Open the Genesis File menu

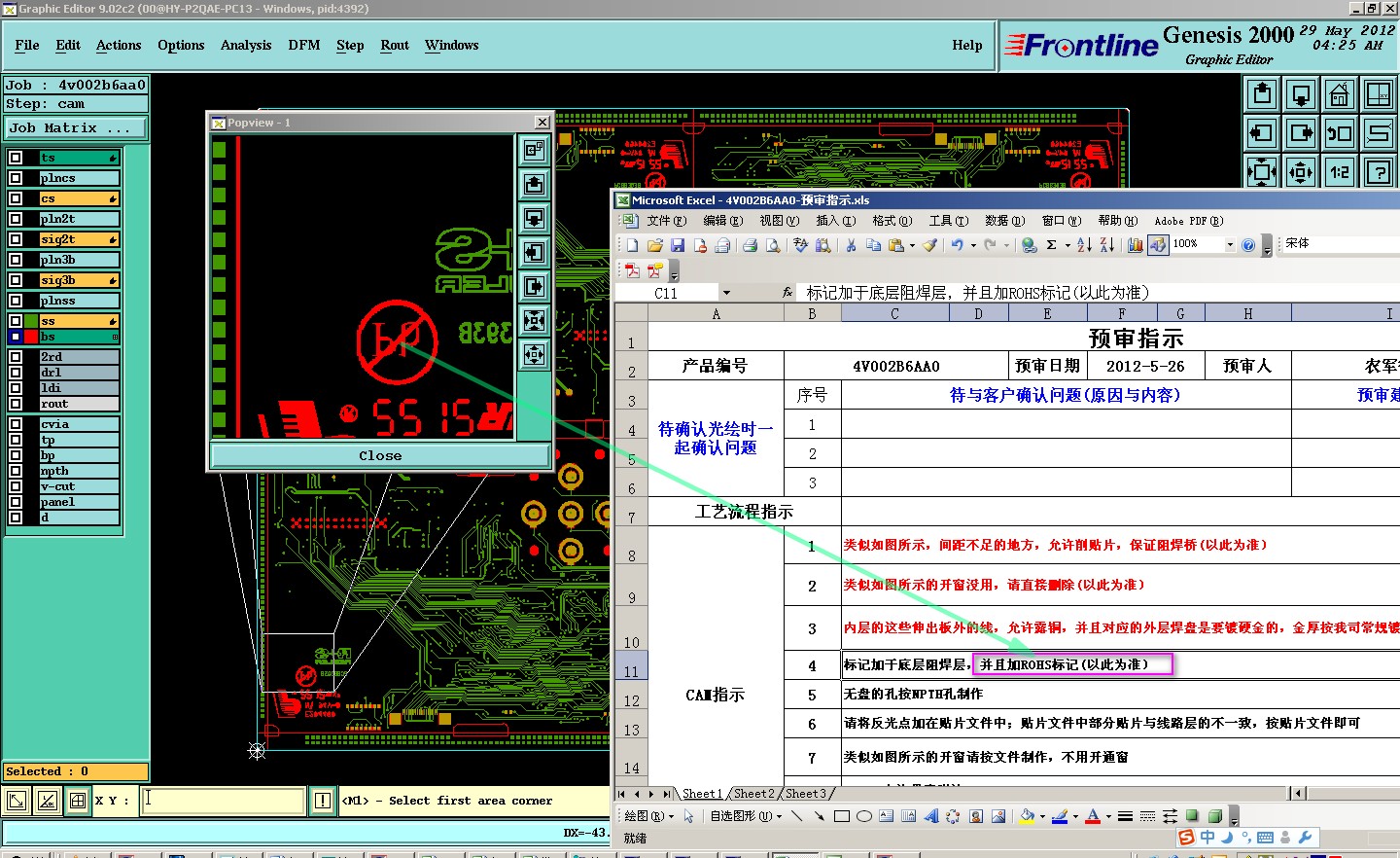click(27, 45)
